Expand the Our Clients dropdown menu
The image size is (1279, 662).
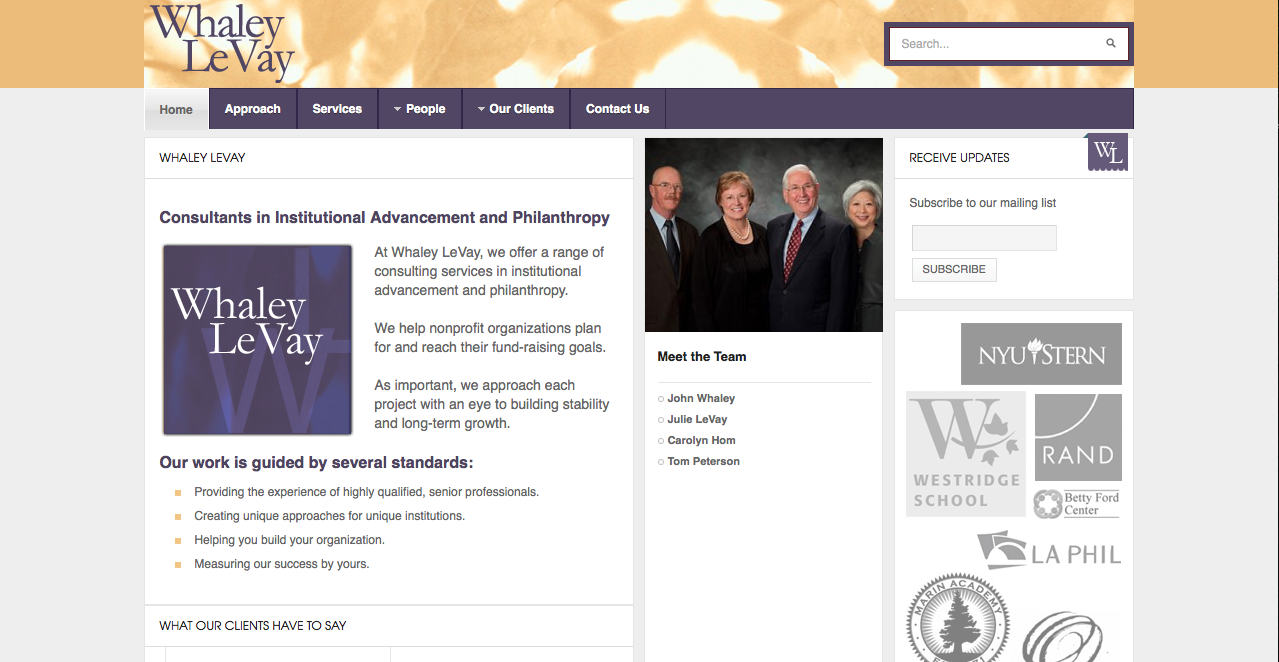coord(515,109)
